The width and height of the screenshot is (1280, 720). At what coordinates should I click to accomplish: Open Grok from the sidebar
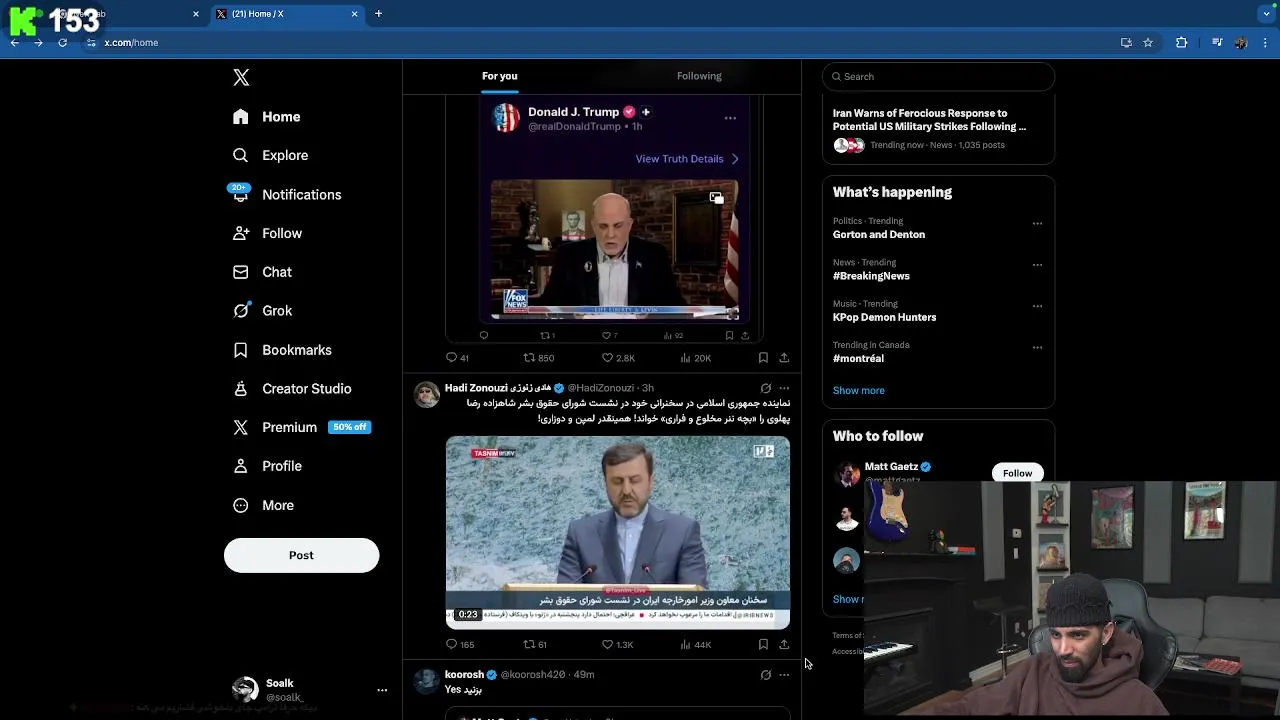point(262,311)
